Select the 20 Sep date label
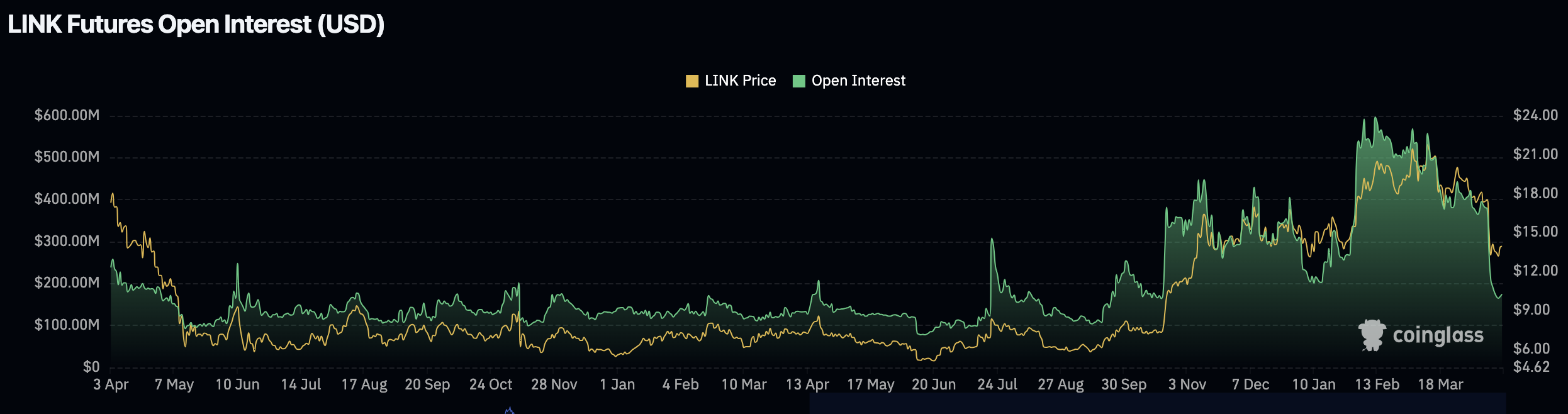 427,384
